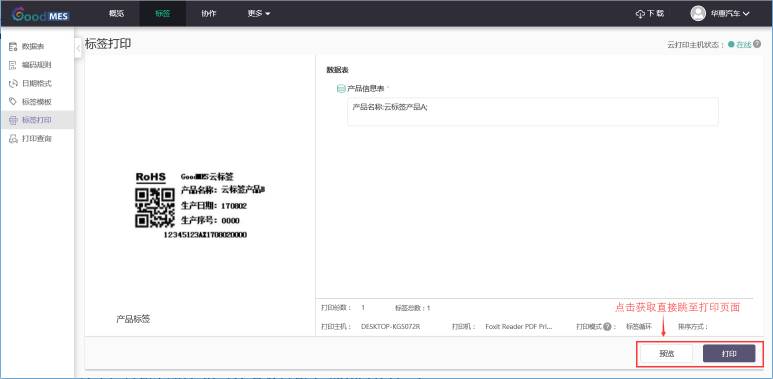
Task: Click the 预览 button
Action: (667, 353)
